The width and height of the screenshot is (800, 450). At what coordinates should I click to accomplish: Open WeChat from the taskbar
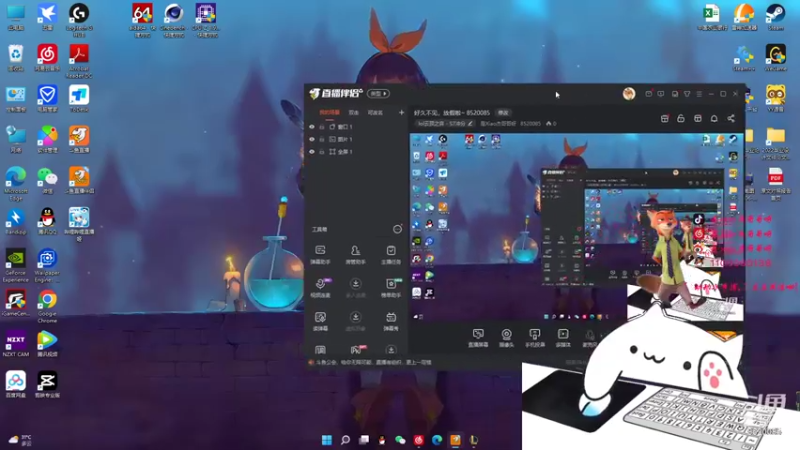pos(401,440)
